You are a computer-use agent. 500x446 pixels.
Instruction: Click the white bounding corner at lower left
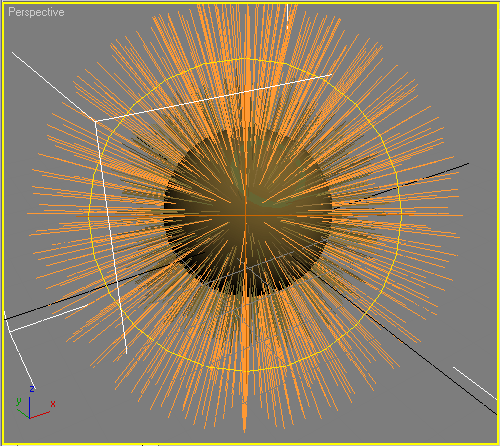10,331
